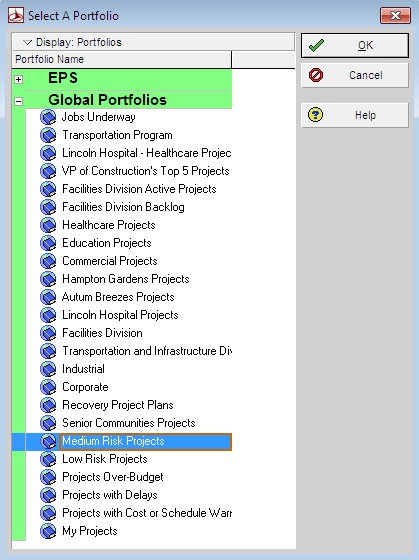419x560 pixels.
Task: Click the portfolio icon beside Jobs Underway
Action: [x=48, y=117]
